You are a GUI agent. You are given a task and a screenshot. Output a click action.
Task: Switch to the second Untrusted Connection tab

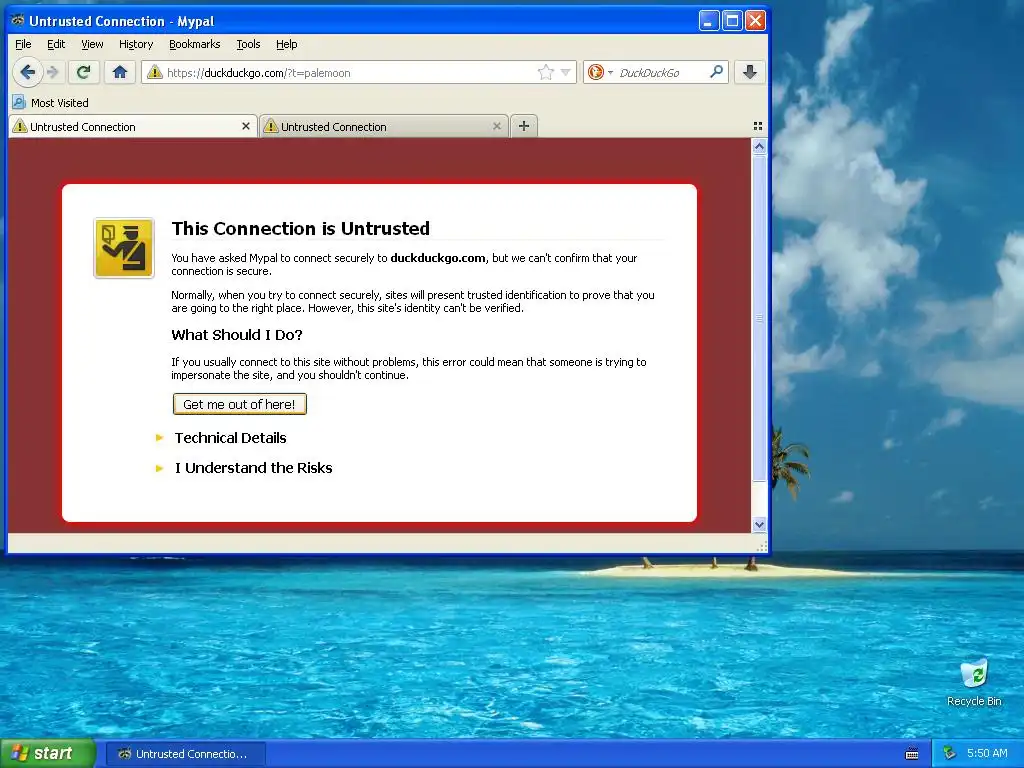[384, 127]
